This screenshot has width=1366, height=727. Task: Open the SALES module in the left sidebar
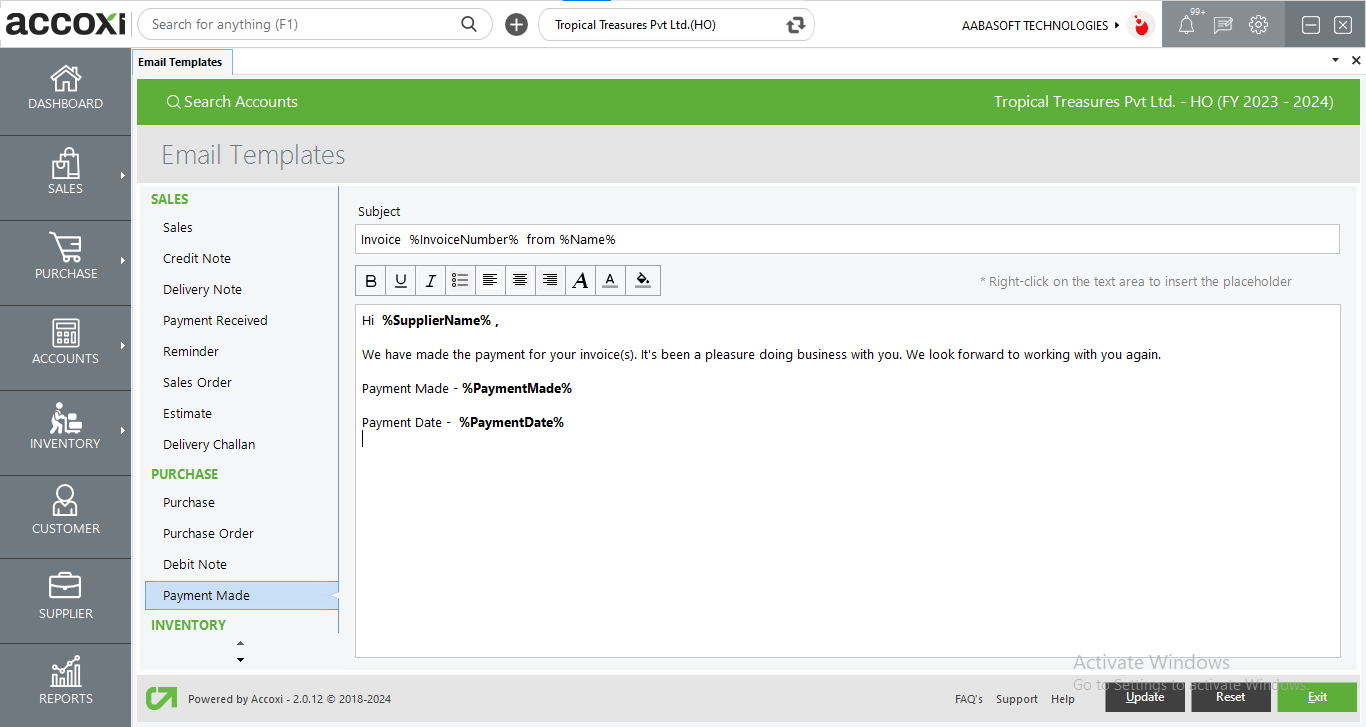(x=65, y=177)
